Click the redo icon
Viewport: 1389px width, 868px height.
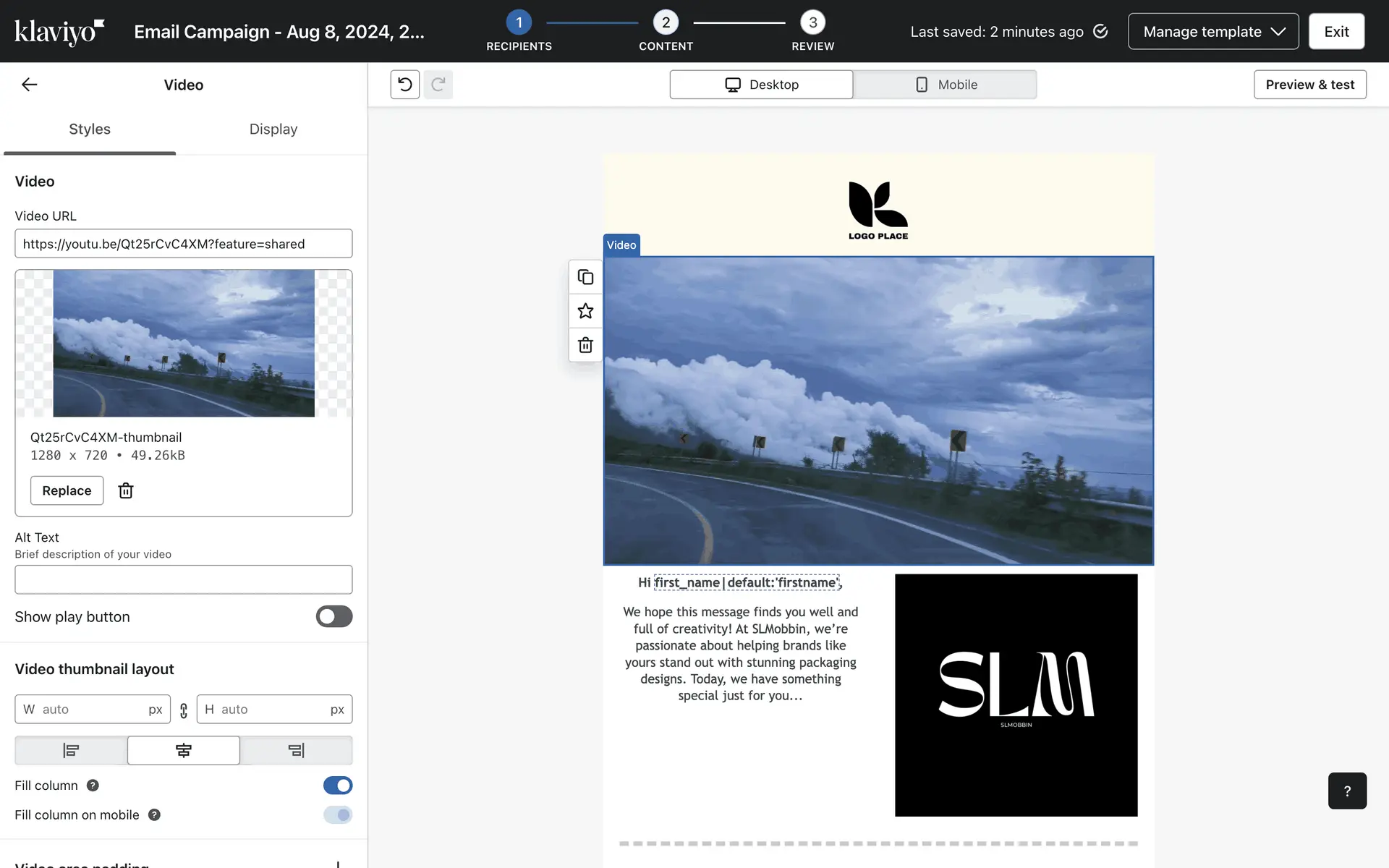point(438,85)
